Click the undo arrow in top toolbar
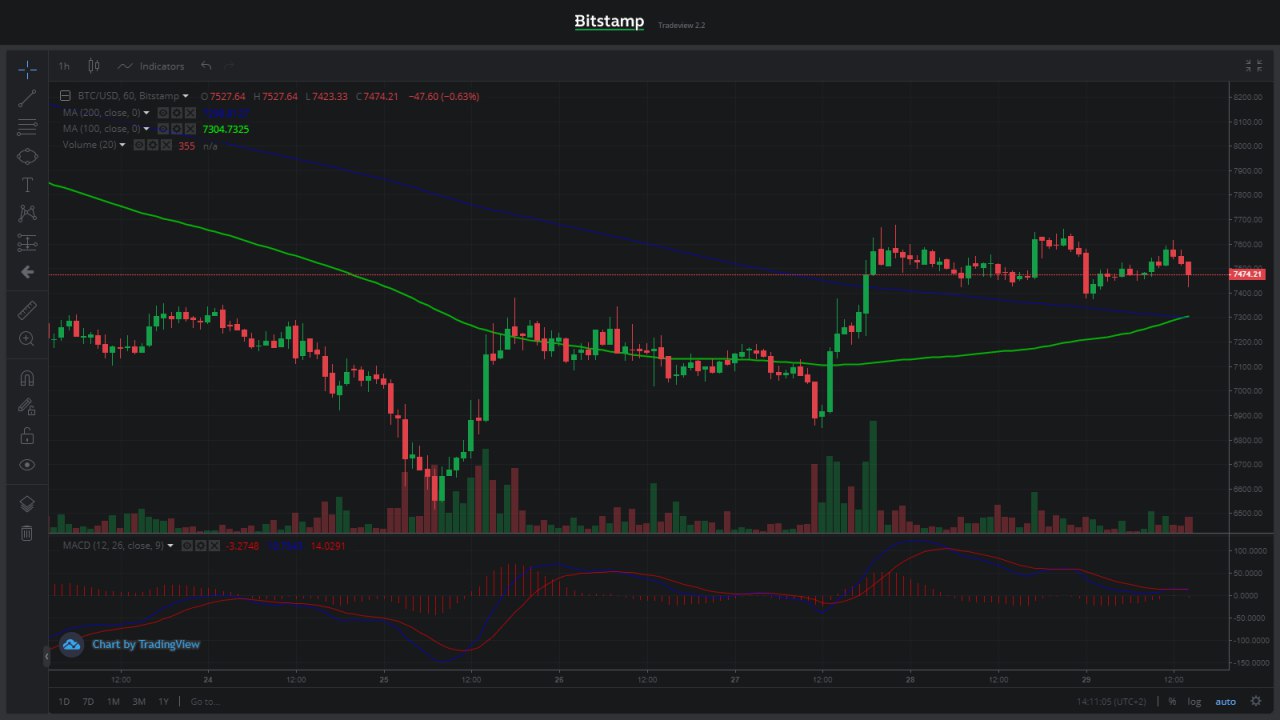This screenshot has width=1280, height=720. pos(206,66)
